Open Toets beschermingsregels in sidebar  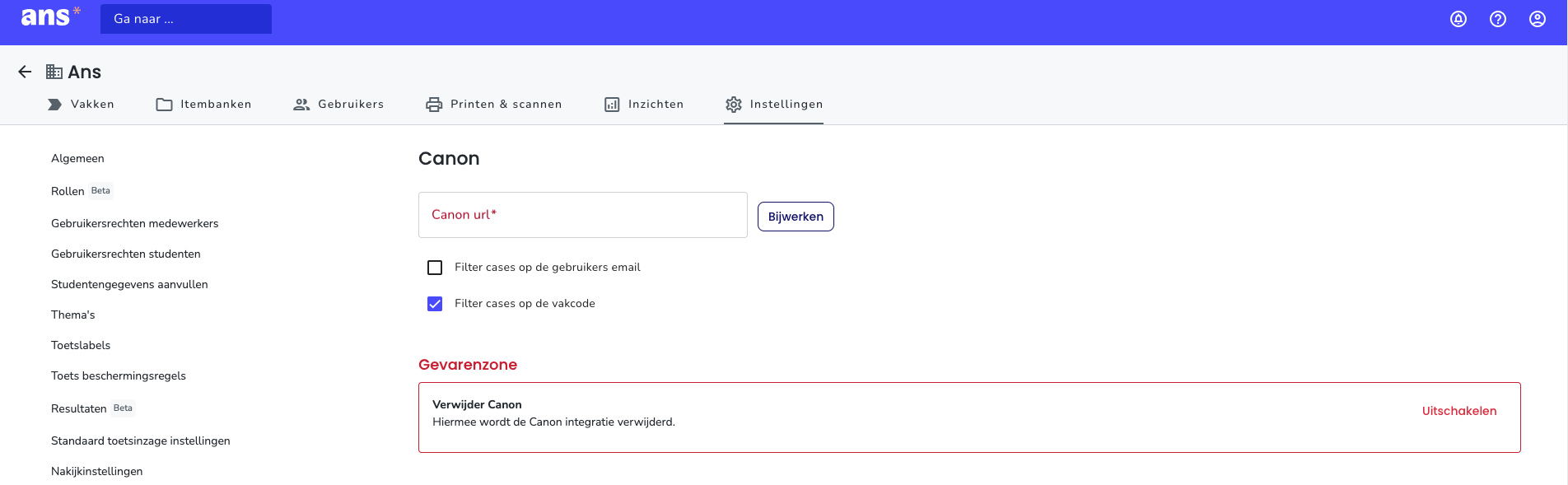tap(119, 375)
